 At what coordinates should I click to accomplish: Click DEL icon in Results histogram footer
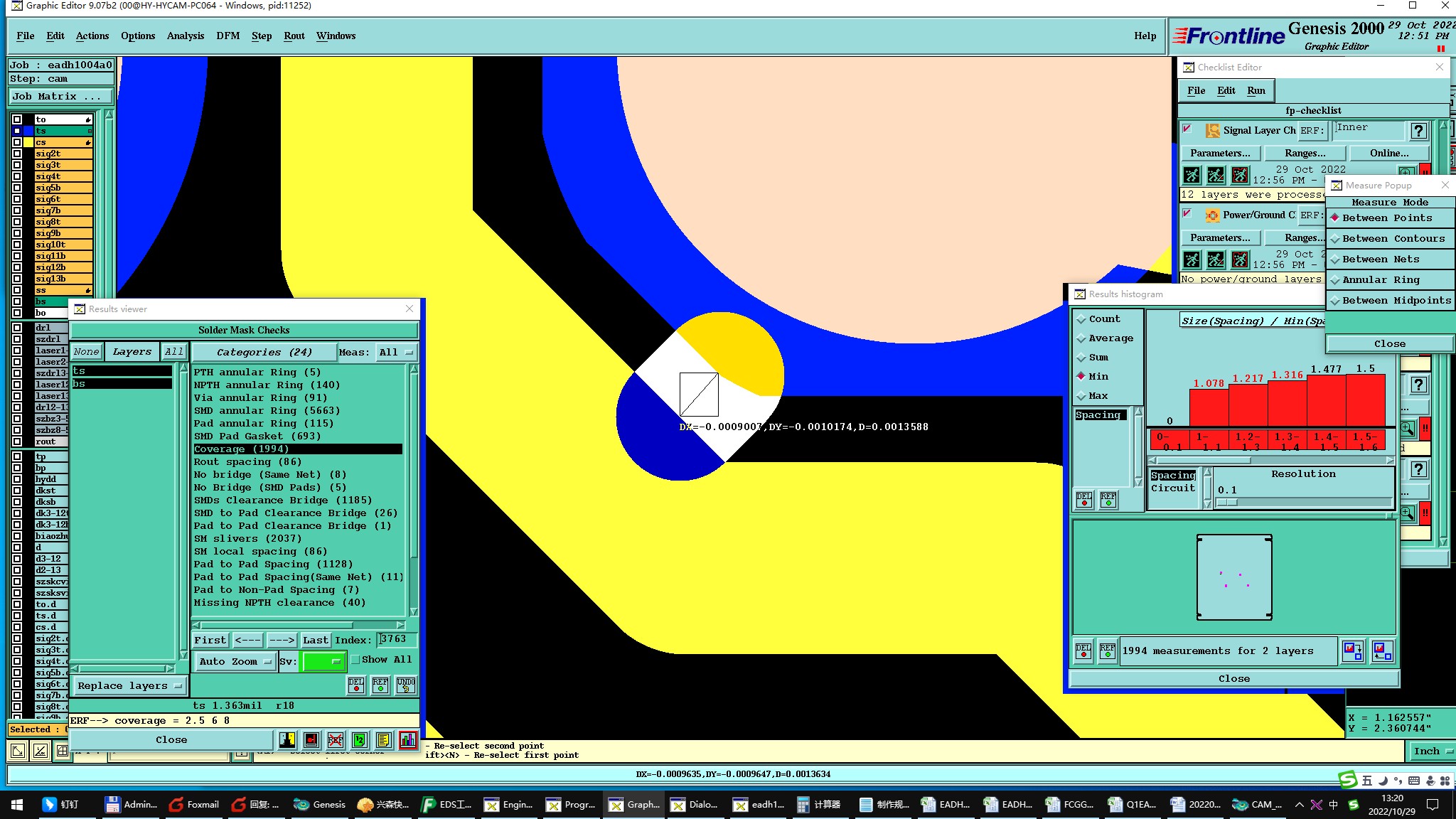[x=1083, y=651]
